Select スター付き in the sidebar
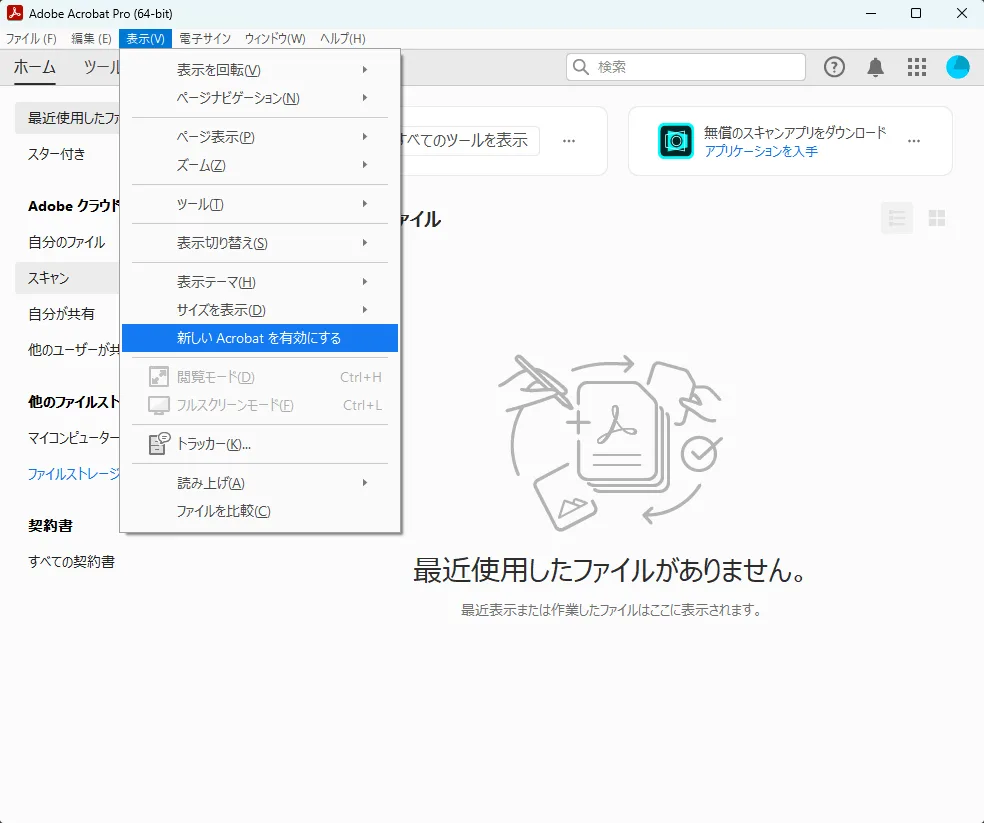Viewport: 984px width, 823px height. pos(56,154)
